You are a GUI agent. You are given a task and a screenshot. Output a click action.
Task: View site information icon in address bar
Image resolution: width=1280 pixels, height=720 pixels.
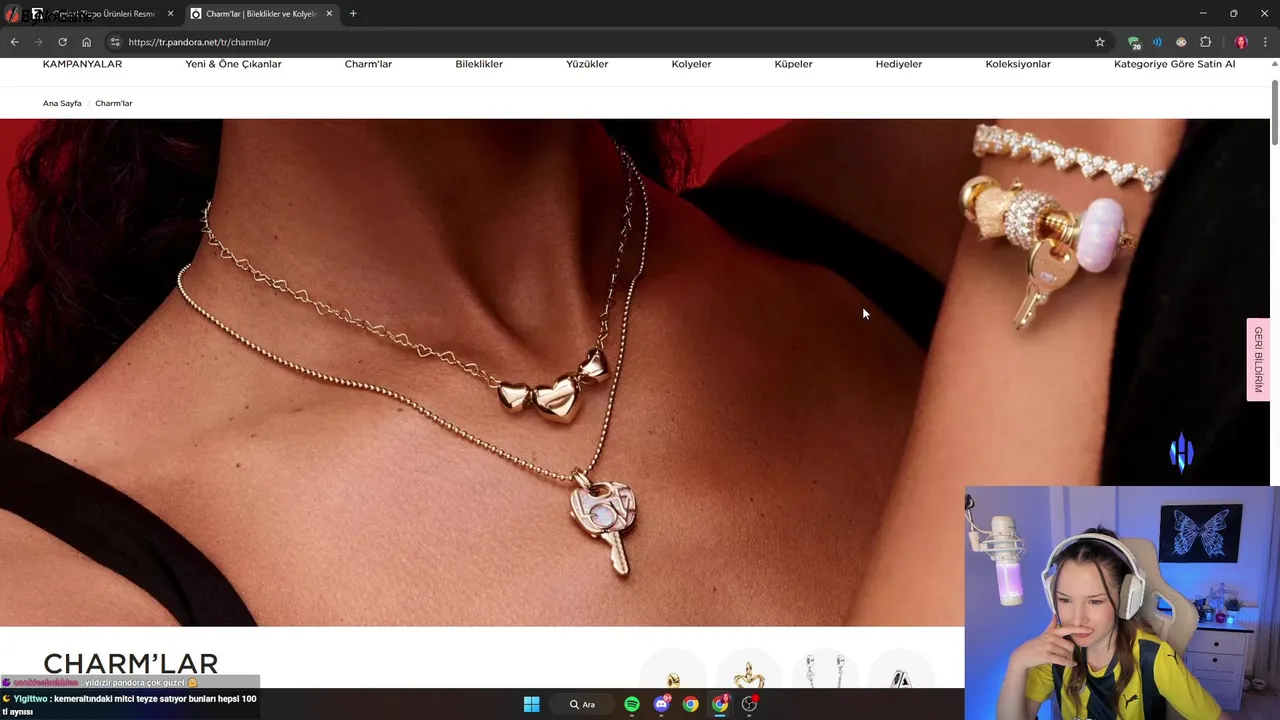(115, 42)
